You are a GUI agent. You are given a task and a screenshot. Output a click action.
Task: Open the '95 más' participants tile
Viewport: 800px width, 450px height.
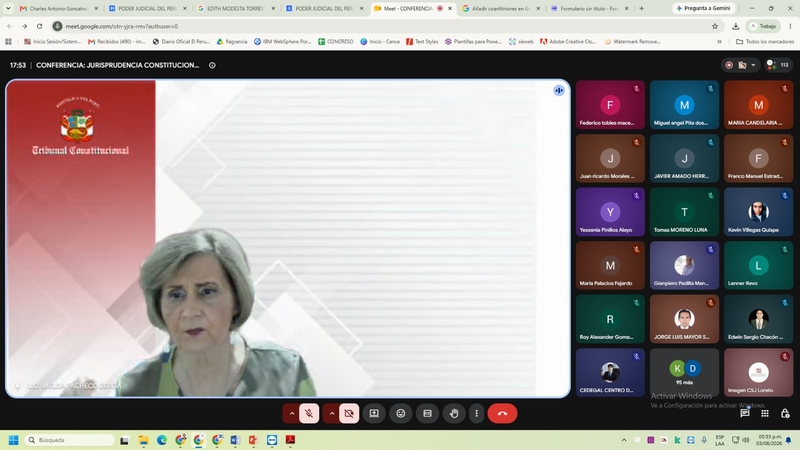coord(684,372)
